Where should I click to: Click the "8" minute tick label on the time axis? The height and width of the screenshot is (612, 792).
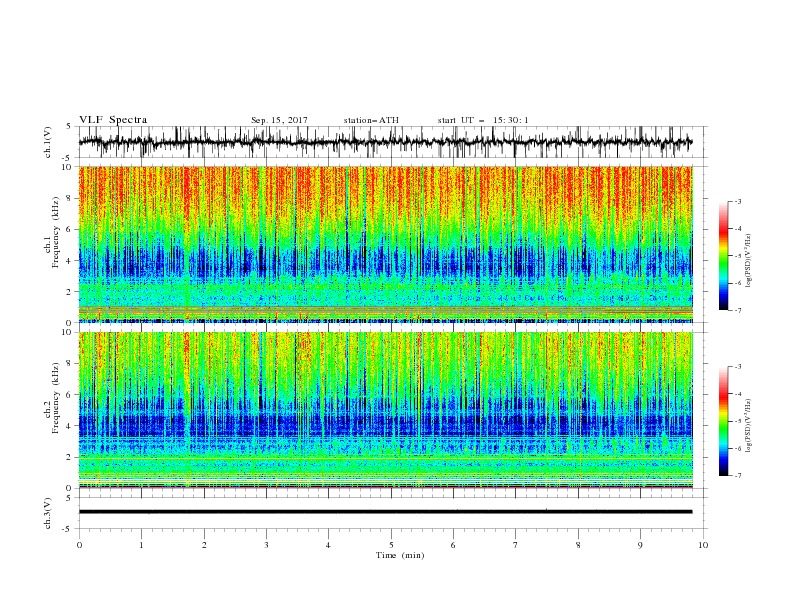pos(578,545)
